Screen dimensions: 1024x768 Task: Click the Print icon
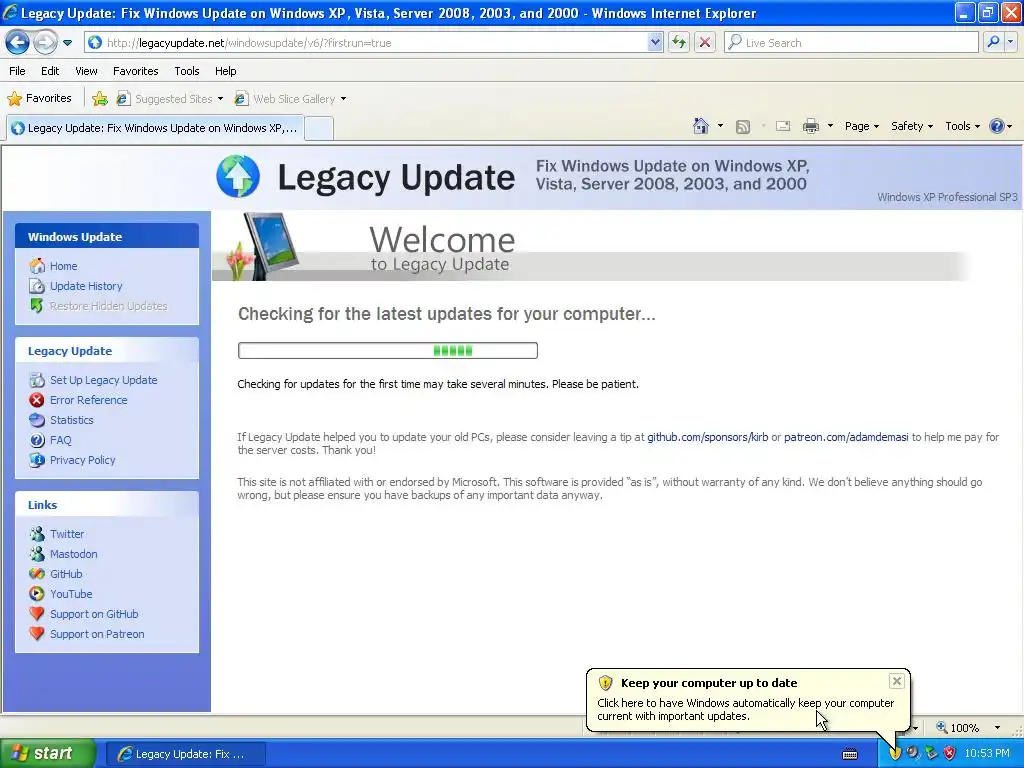(x=811, y=126)
